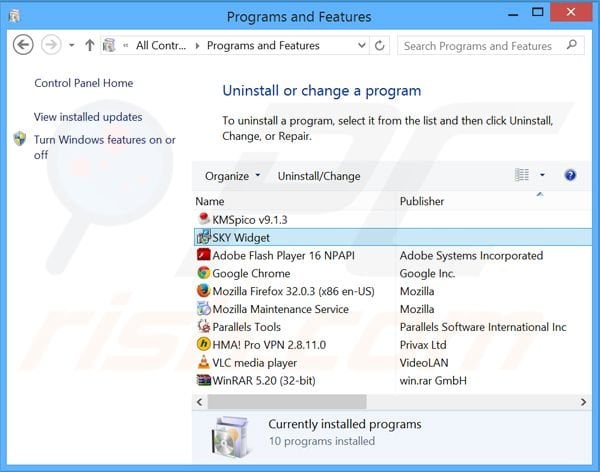Screen dimensions: 600x472
Task: Click the SKY Widget program icon
Action: coord(204,237)
